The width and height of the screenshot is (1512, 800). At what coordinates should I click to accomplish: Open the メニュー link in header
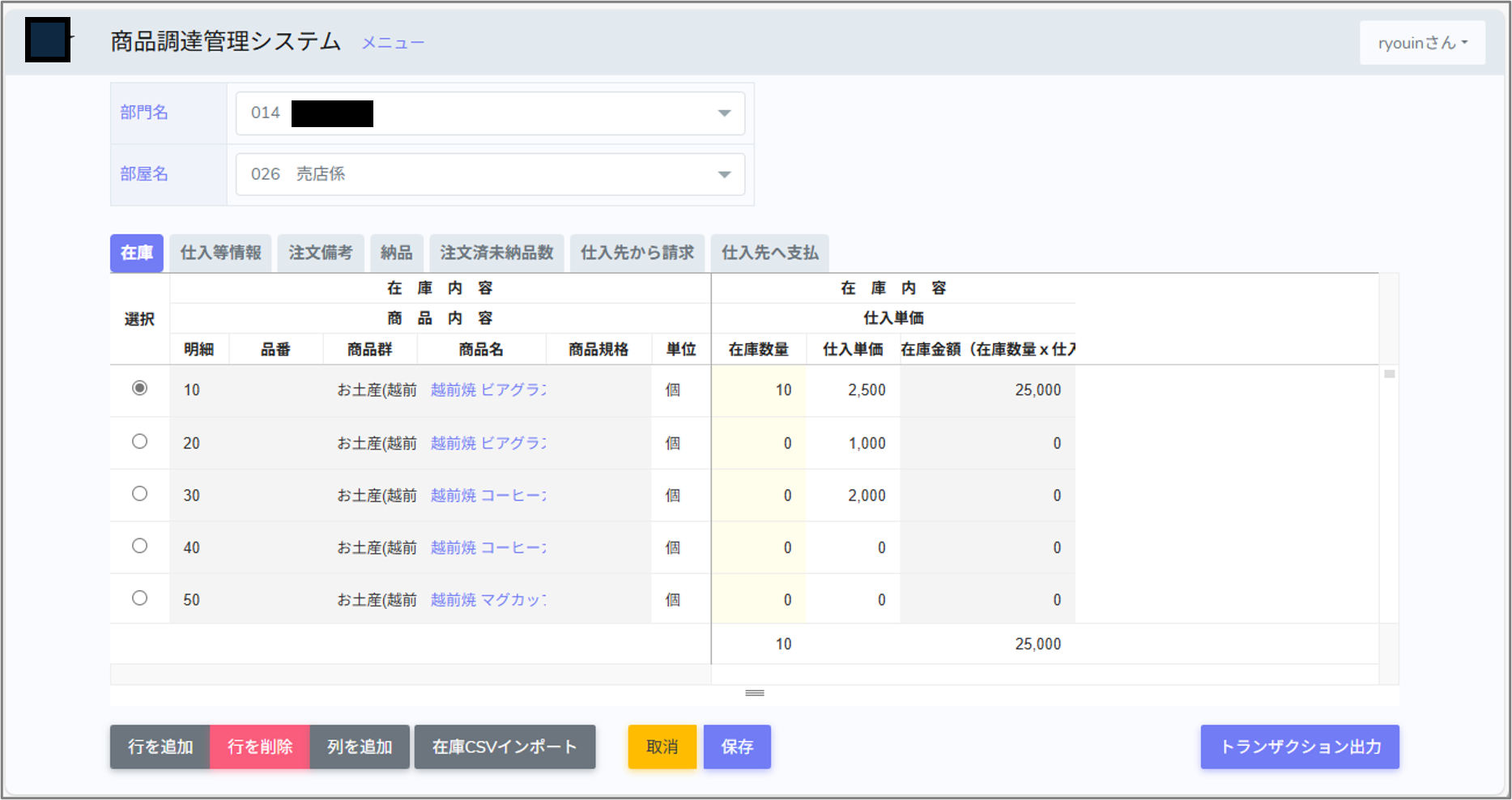click(x=392, y=43)
